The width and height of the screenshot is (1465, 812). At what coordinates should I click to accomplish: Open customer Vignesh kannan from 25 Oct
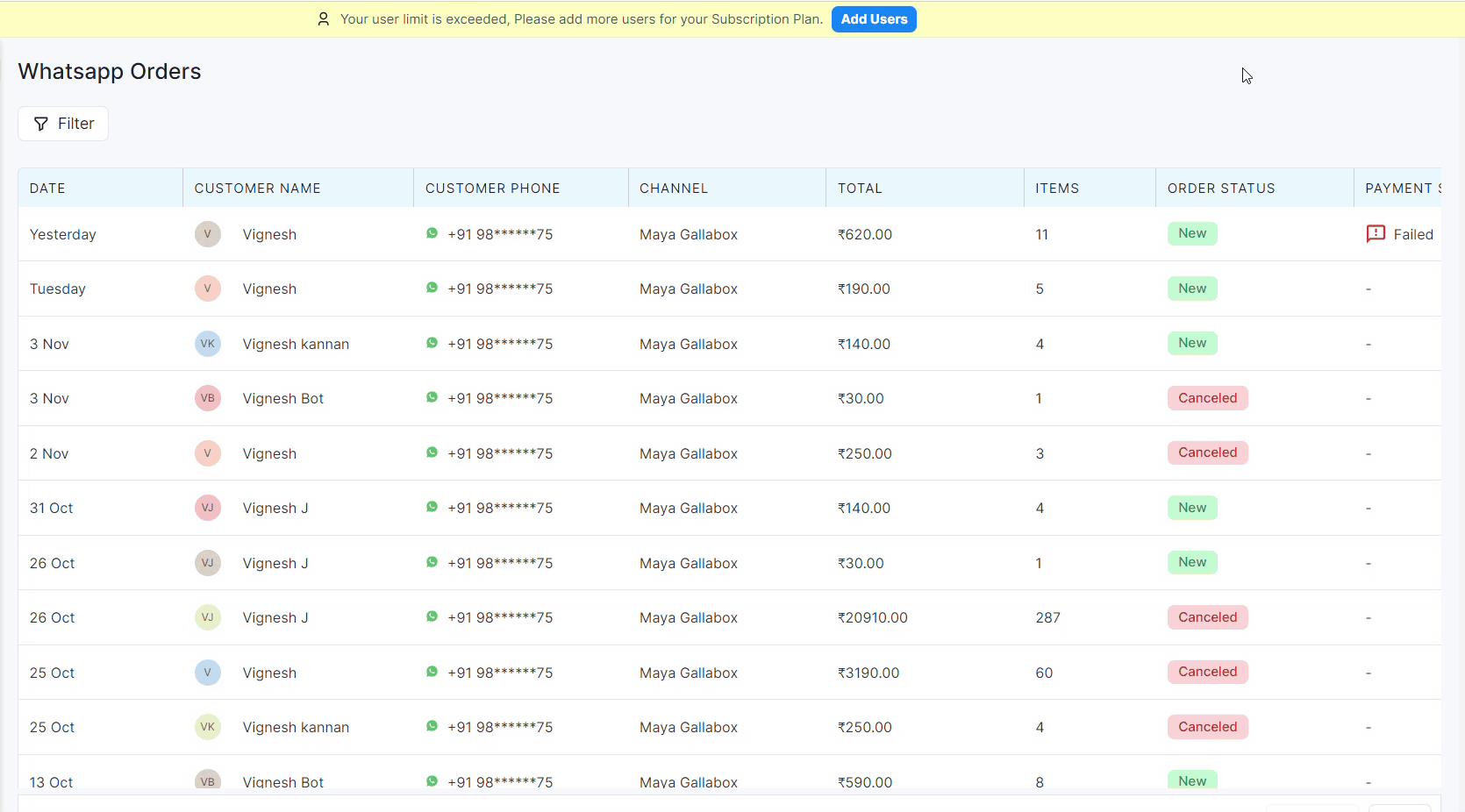pos(296,727)
